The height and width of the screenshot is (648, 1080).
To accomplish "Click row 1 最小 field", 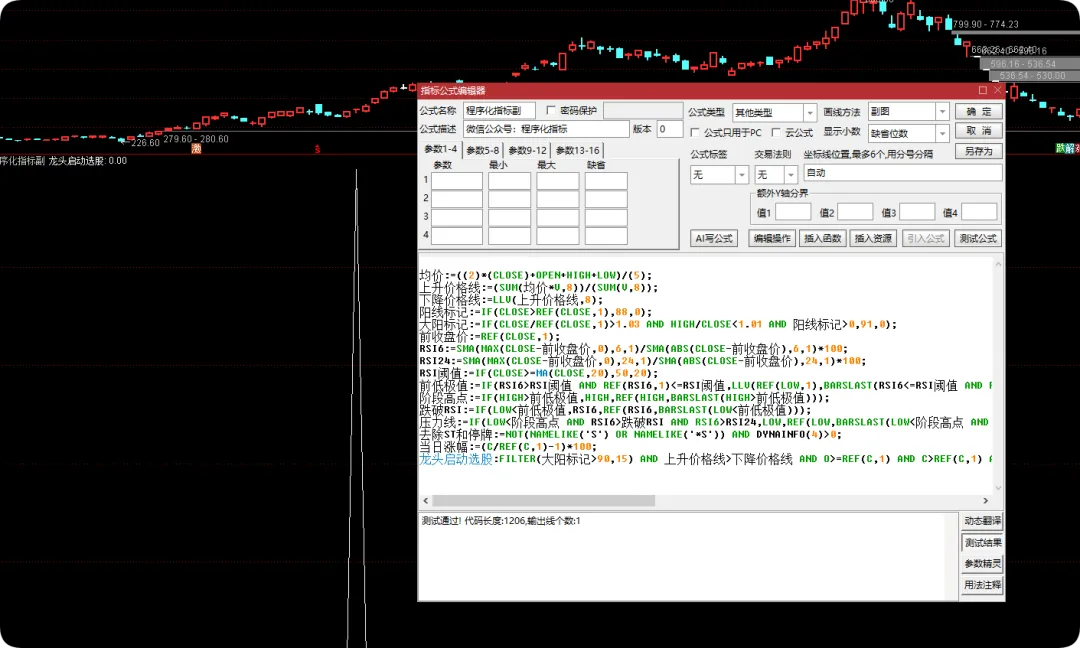I will (510, 180).
